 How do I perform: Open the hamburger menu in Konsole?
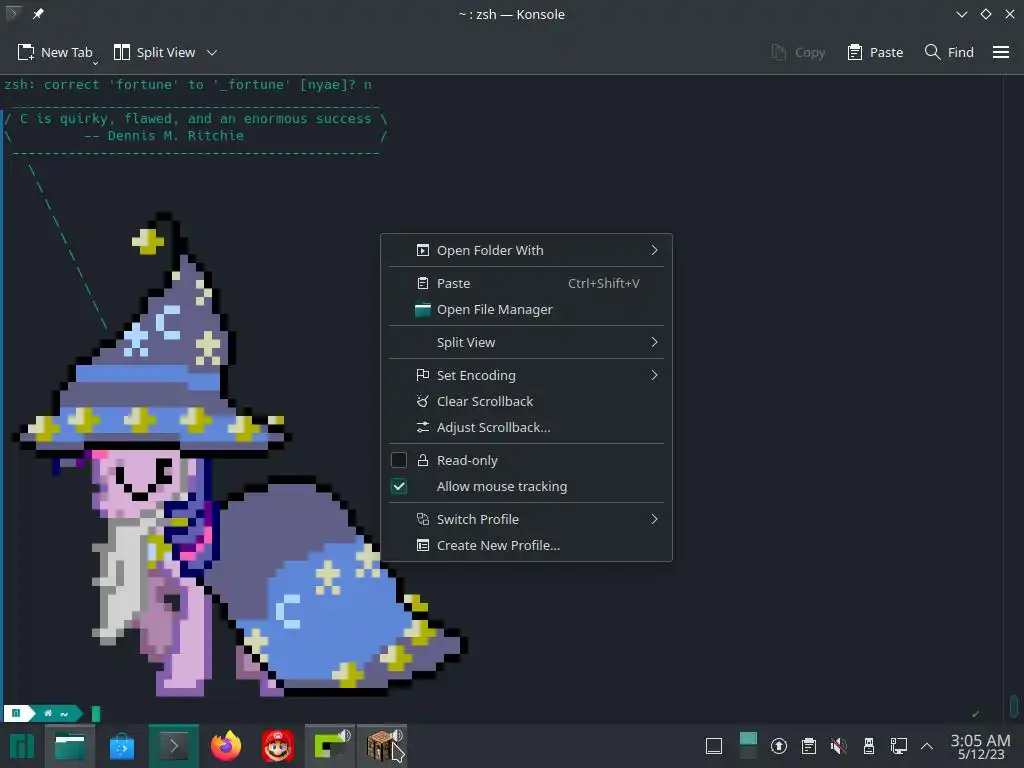tap(1001, 52)
